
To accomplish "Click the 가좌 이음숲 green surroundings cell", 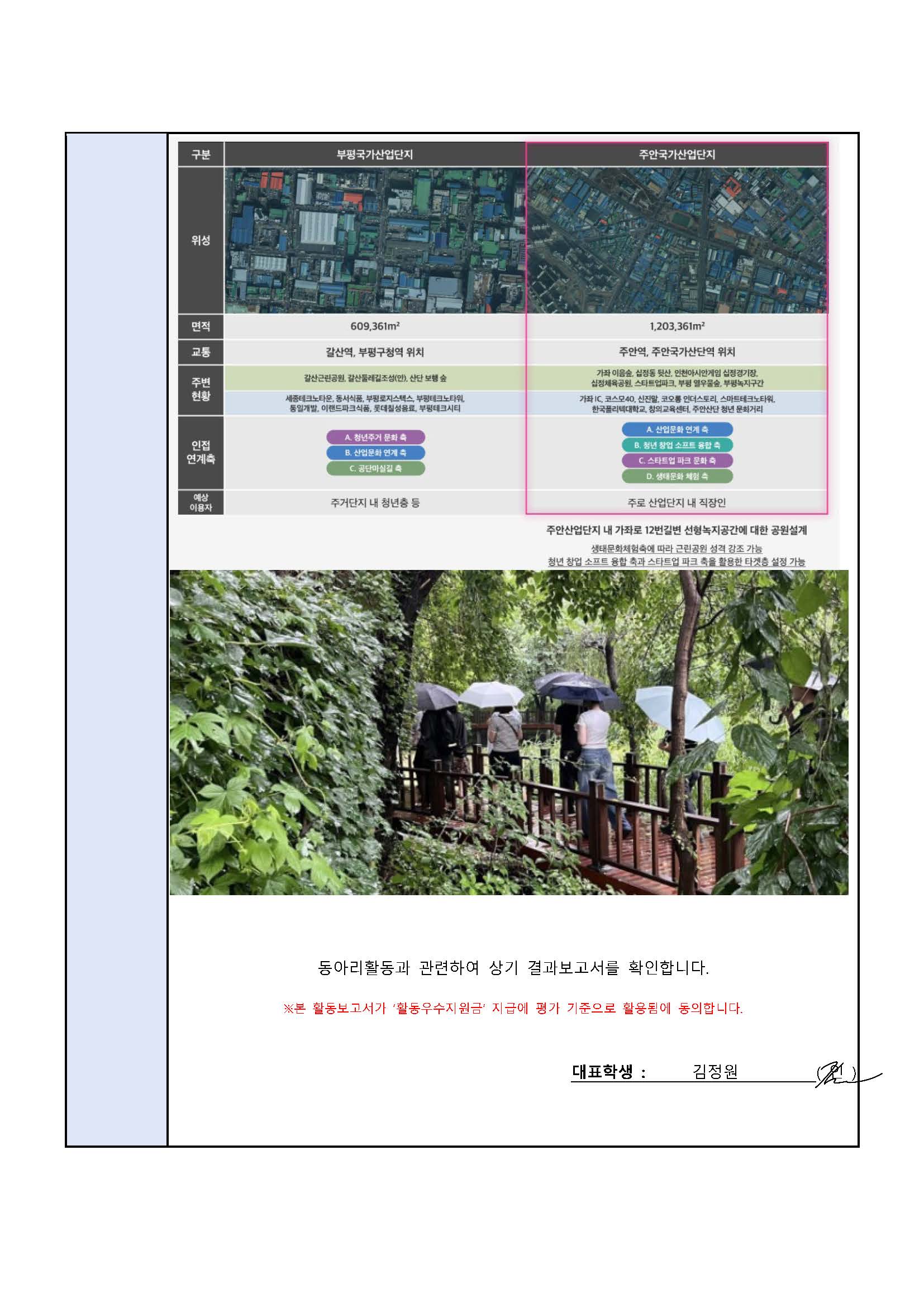I will click(x=677, y=378).
